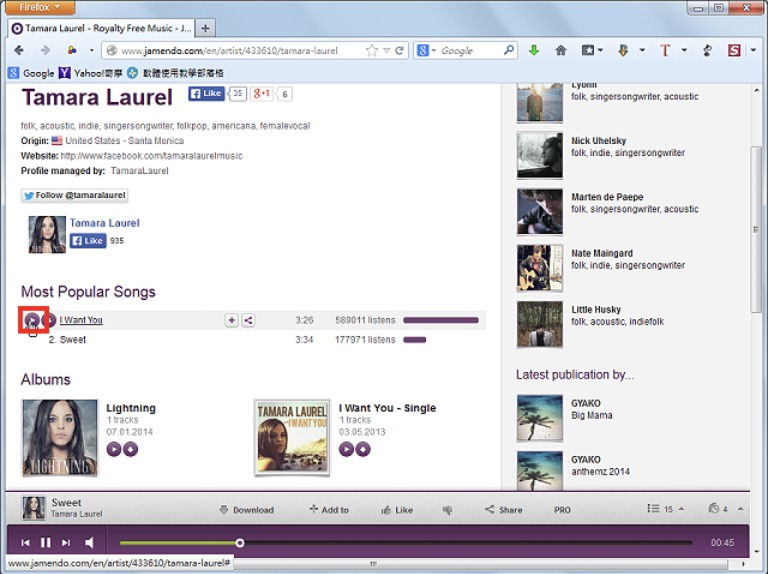Go back to the previous page
Image resolution: width=770 pixels, height=574 pixels.
coord(19,50)
